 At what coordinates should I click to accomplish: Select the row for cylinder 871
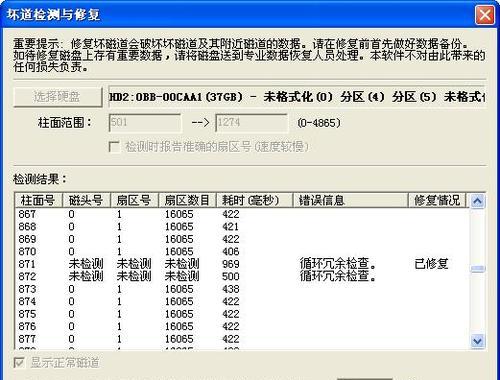pyautogui.click(x=242, y=264)
